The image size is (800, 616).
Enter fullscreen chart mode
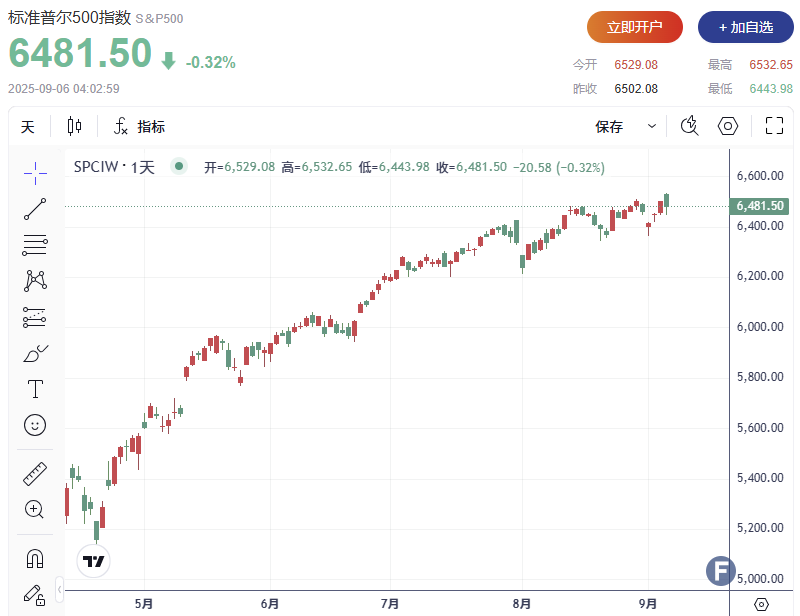pos(774,126)
